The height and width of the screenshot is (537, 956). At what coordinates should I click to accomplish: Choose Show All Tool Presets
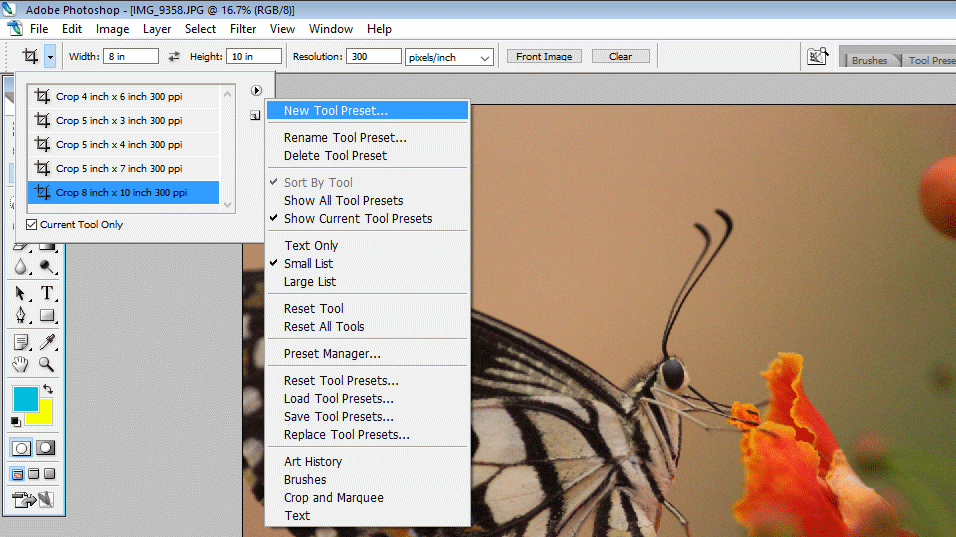pos(368,201)
